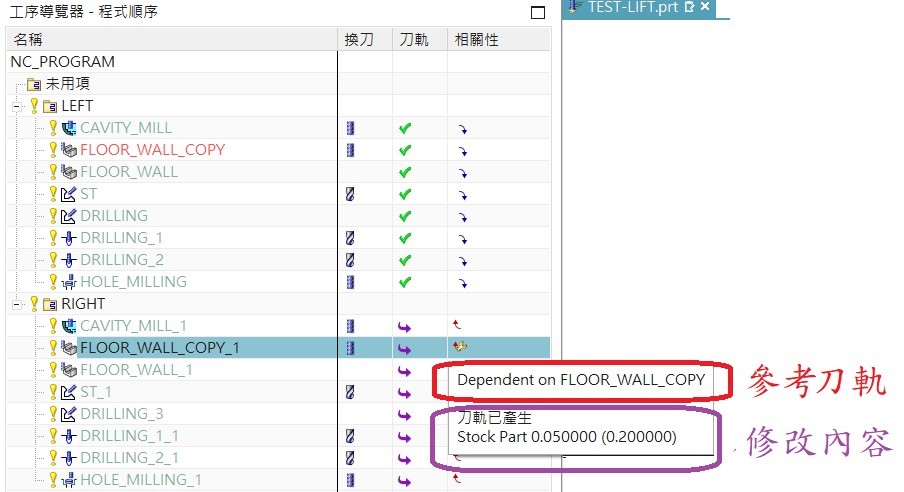
Task: Click the FLOOR_WALL operation icon
Action: [x=69, y=172]
